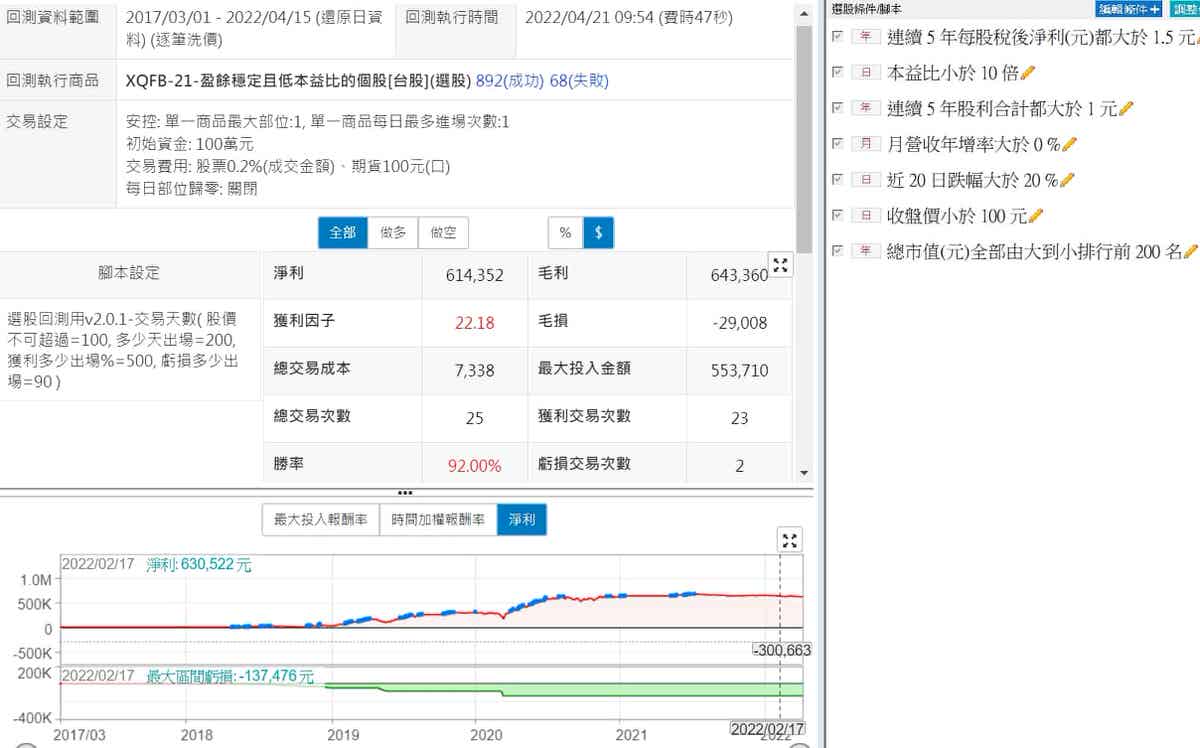Image resolution: width=1200 pixels, height=748 pixels.
Task: Click the 編輯條件 + button
Action: (x=1128, y=8)
